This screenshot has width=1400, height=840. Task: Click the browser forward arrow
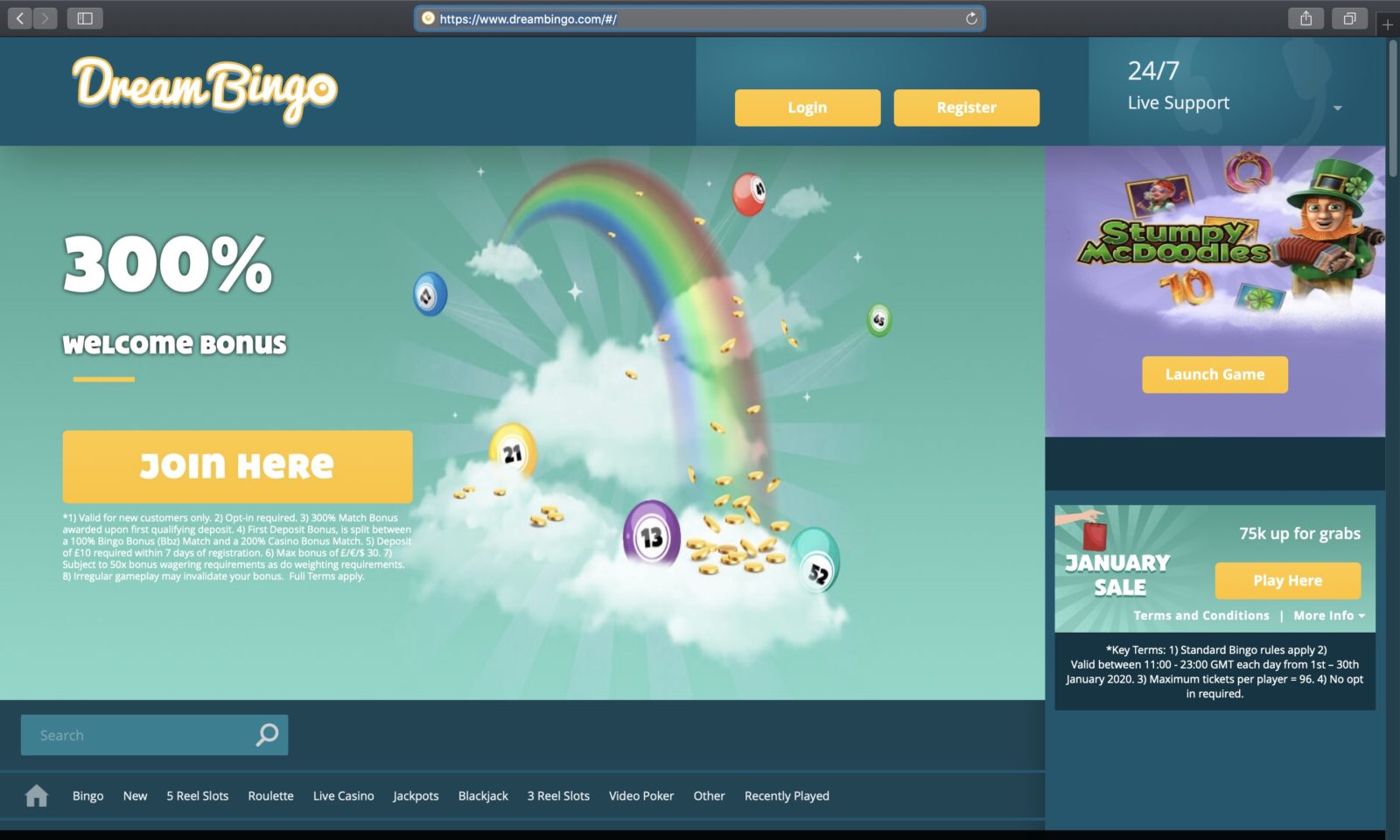(45, 18)
